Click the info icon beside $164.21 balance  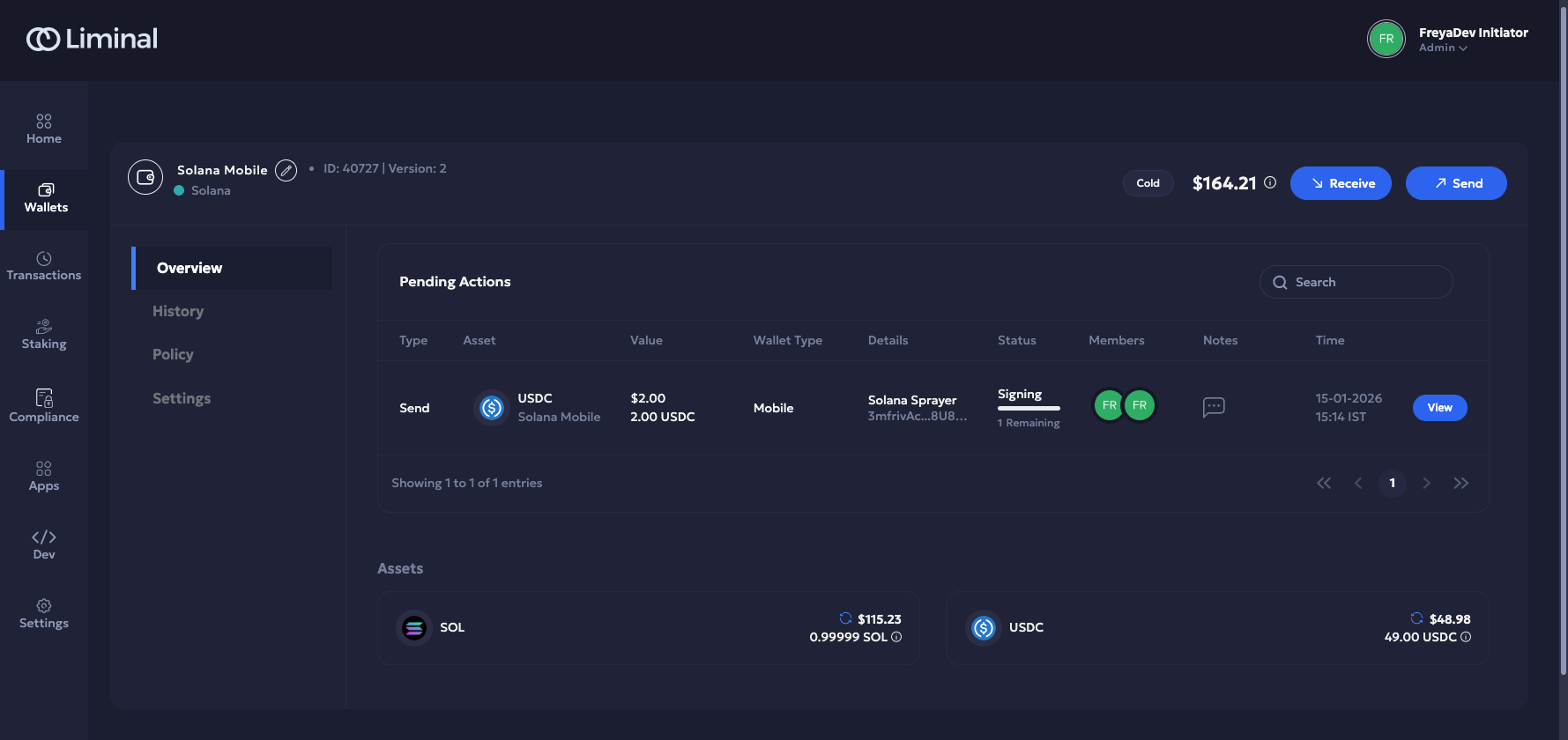1270,182
